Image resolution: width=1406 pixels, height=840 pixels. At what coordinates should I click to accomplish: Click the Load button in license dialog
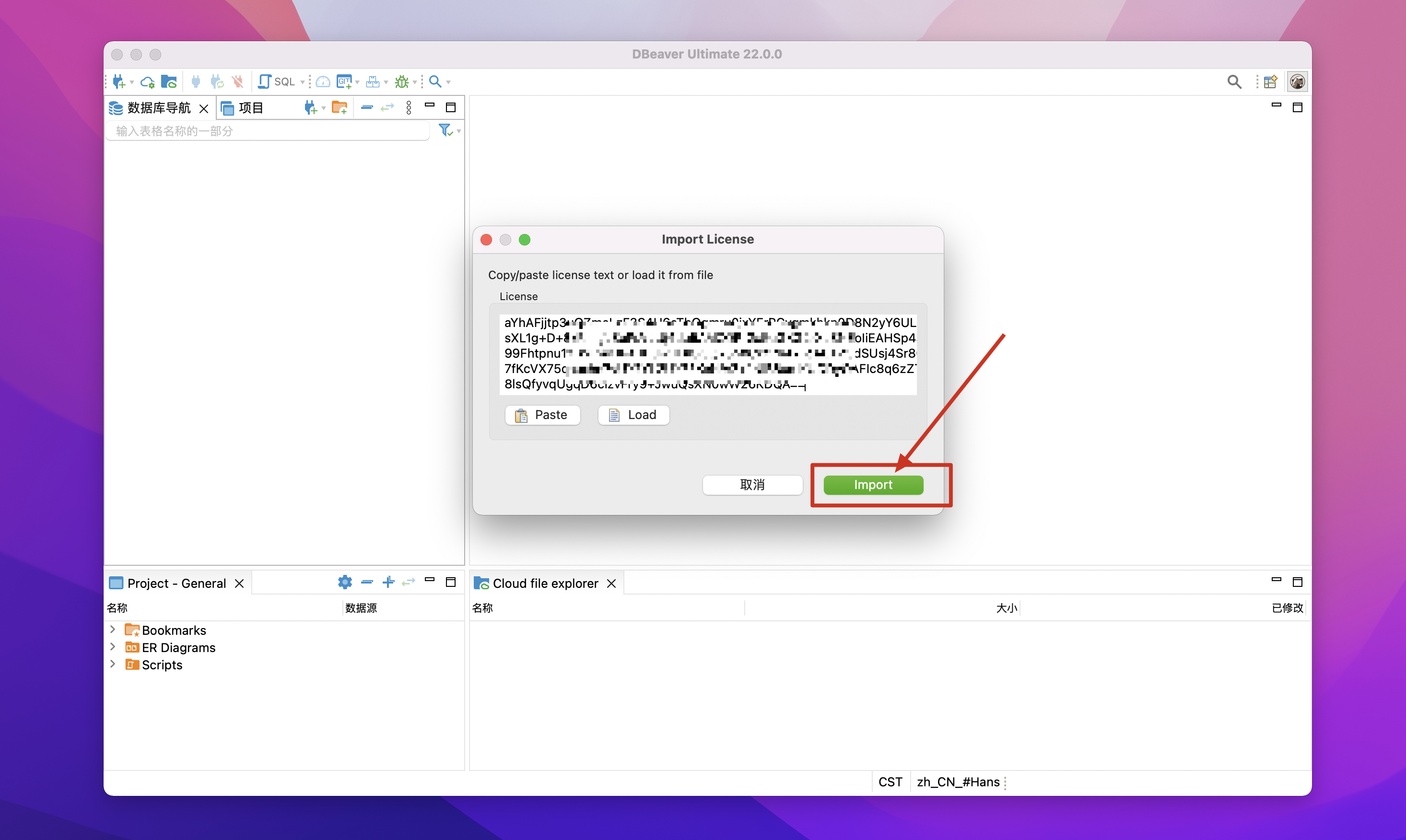coord(633,415)
